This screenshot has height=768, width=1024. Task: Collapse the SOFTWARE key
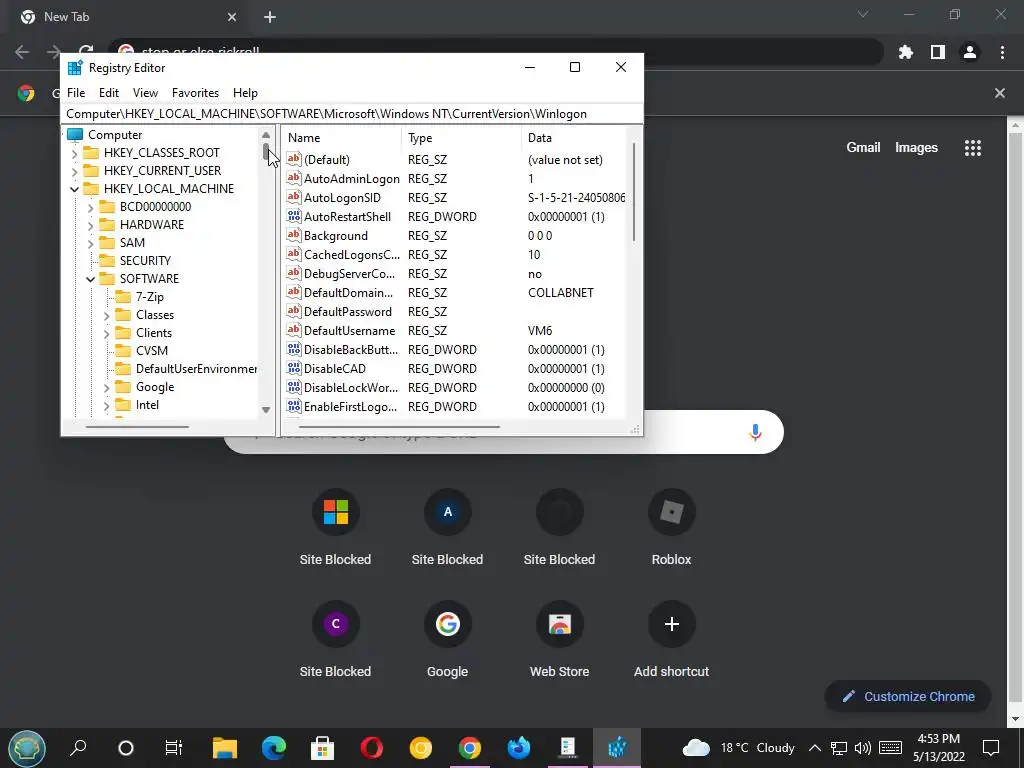pyautogui.click(x=90, y=280)
